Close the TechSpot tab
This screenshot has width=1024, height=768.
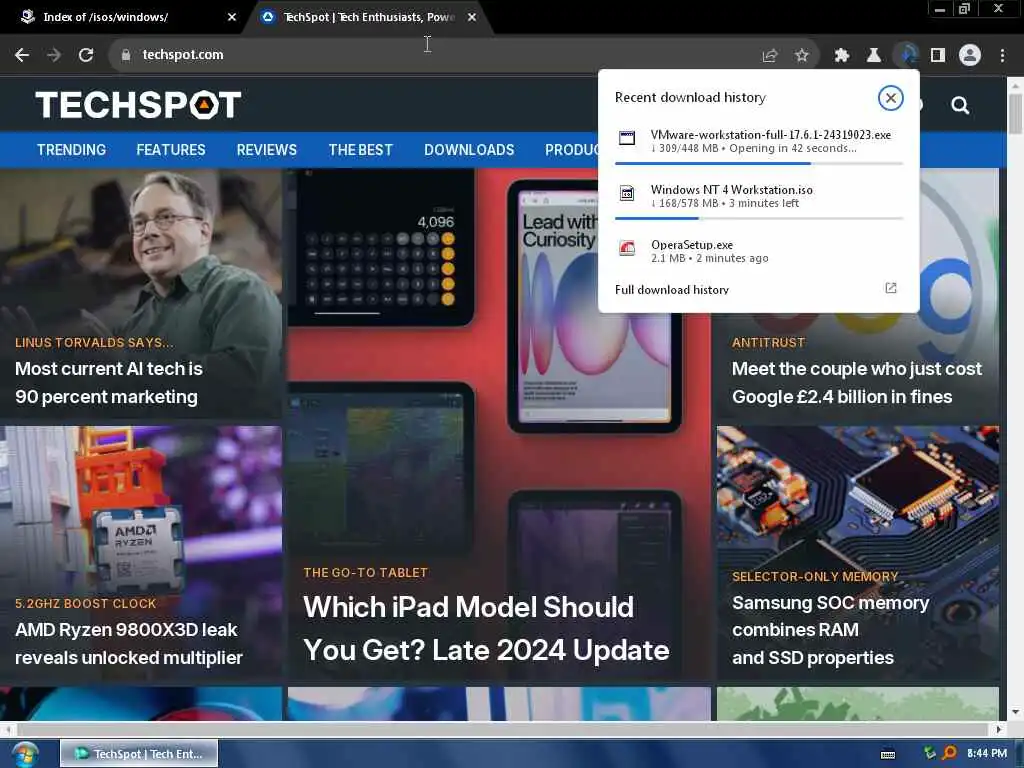(472, 17)
